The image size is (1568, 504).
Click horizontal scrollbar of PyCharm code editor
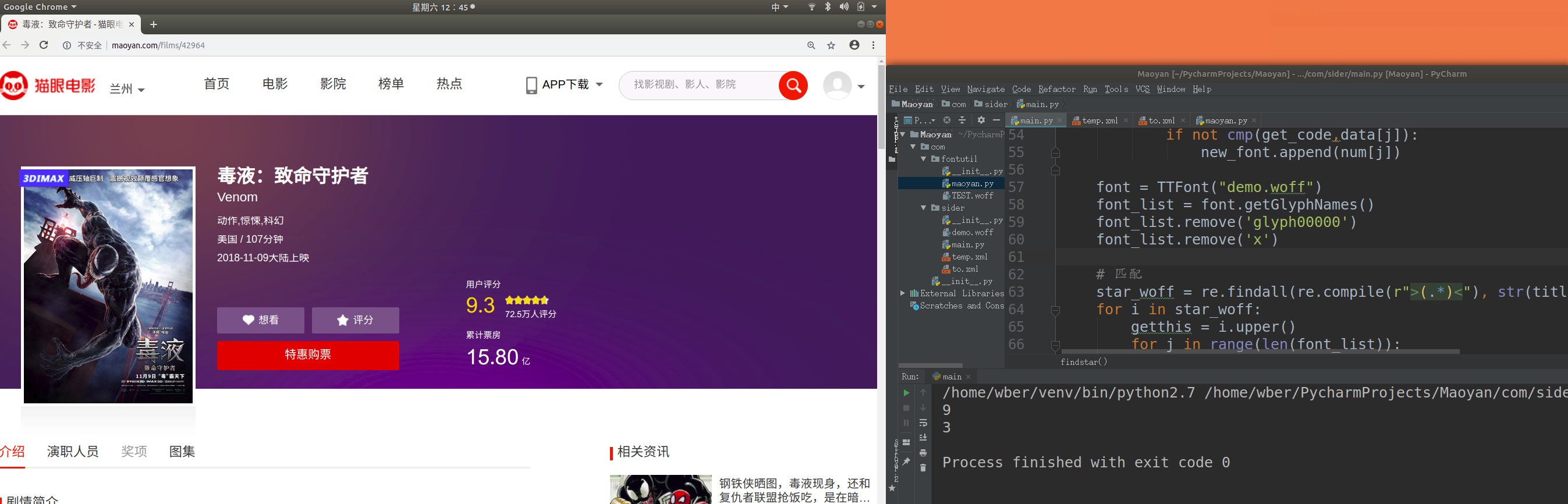1260,352
